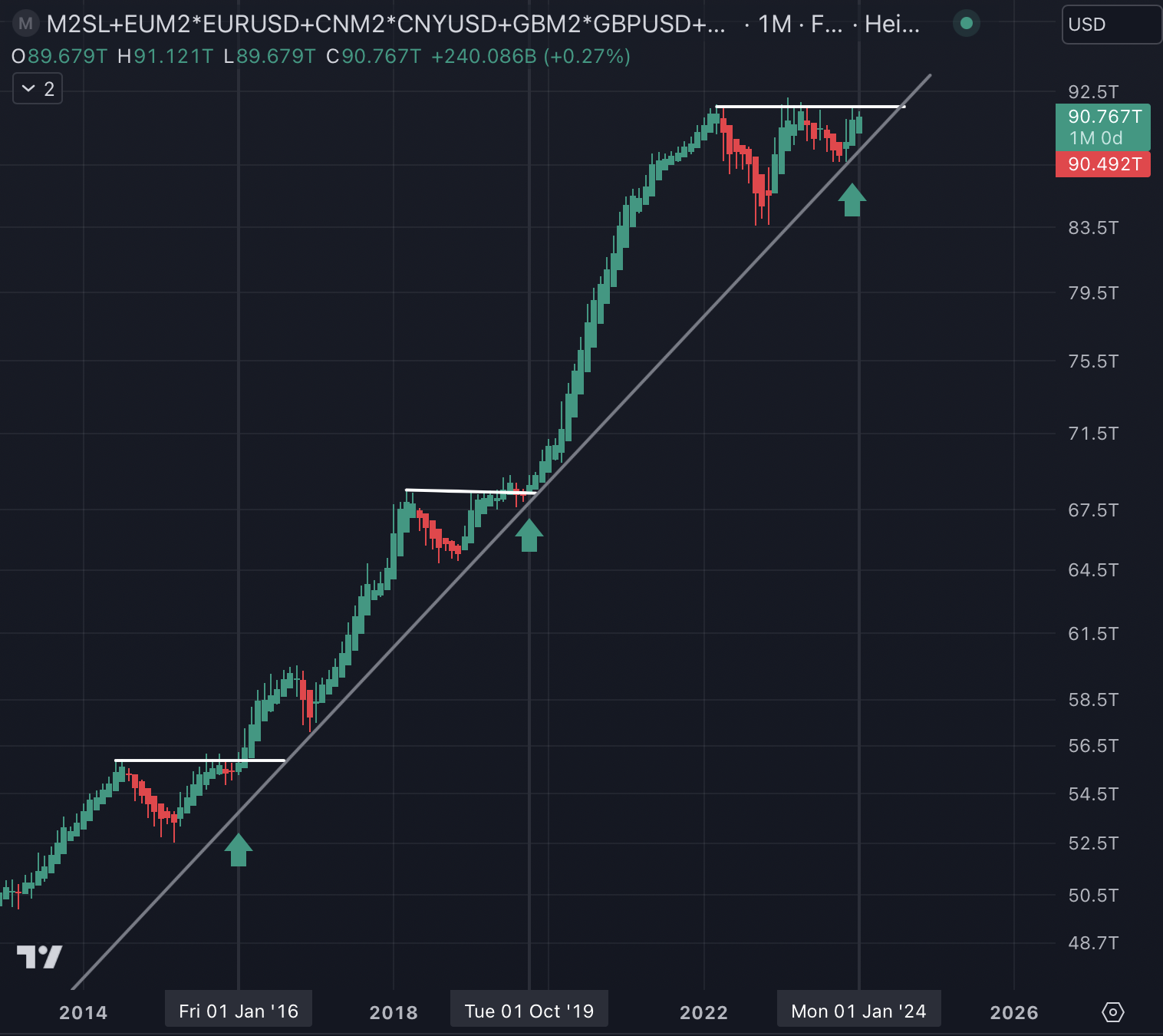Screen dimensions: 1163x1036
Task: Click the "Fri 01 Jan '16" date label
Action: tap(239, 1011)
